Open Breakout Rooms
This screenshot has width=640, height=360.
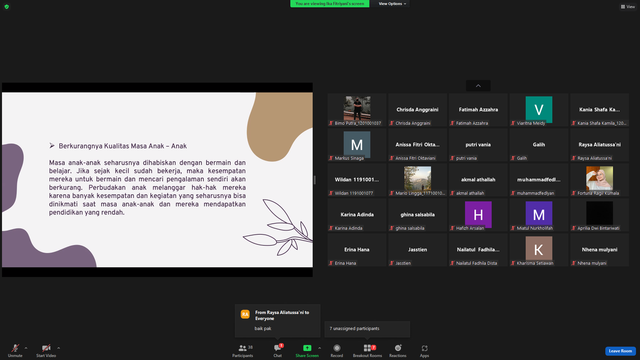coord(367,350)
